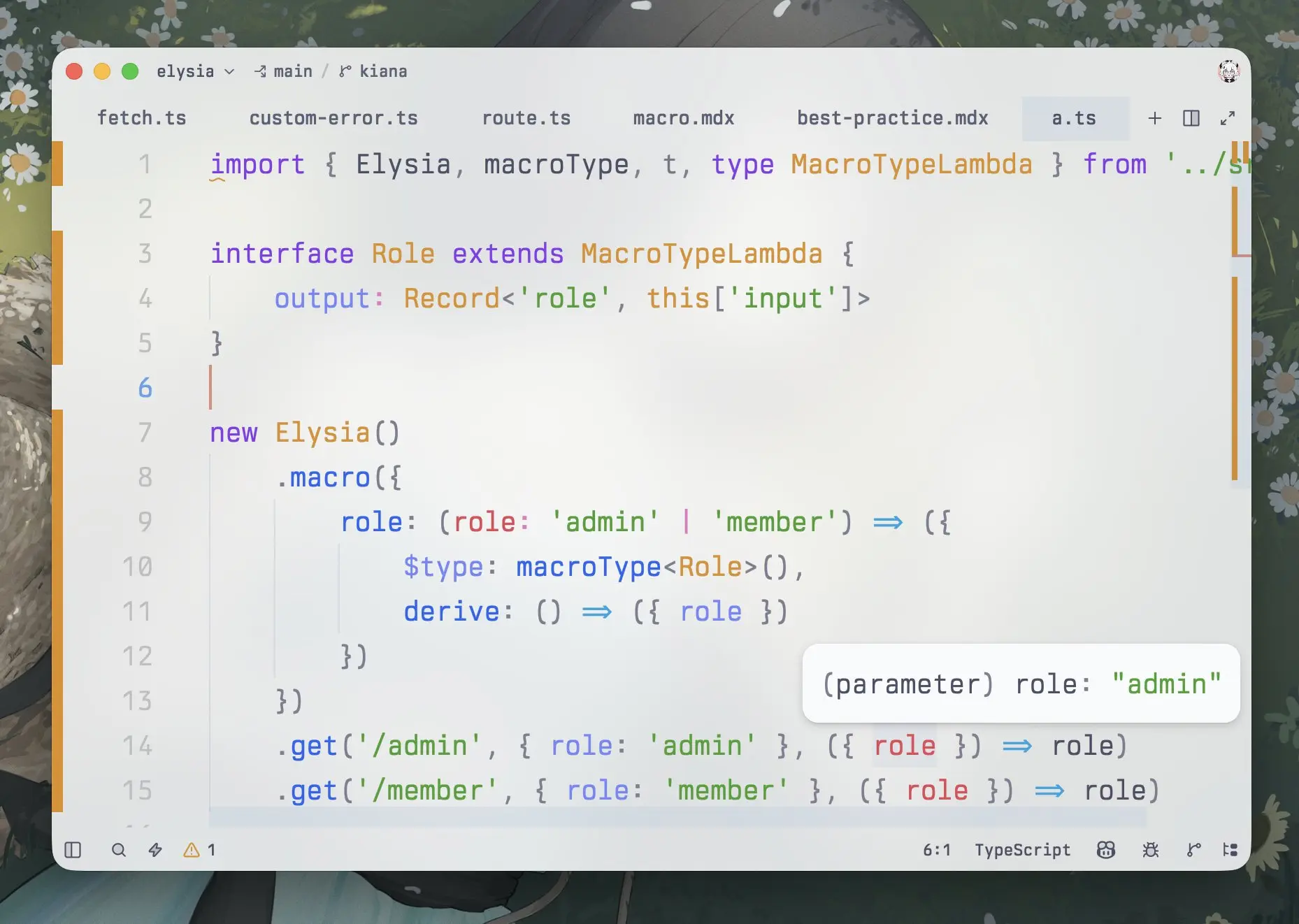Click the '.macro' method call
The image size is (1299, 924).
pos(323,477)
